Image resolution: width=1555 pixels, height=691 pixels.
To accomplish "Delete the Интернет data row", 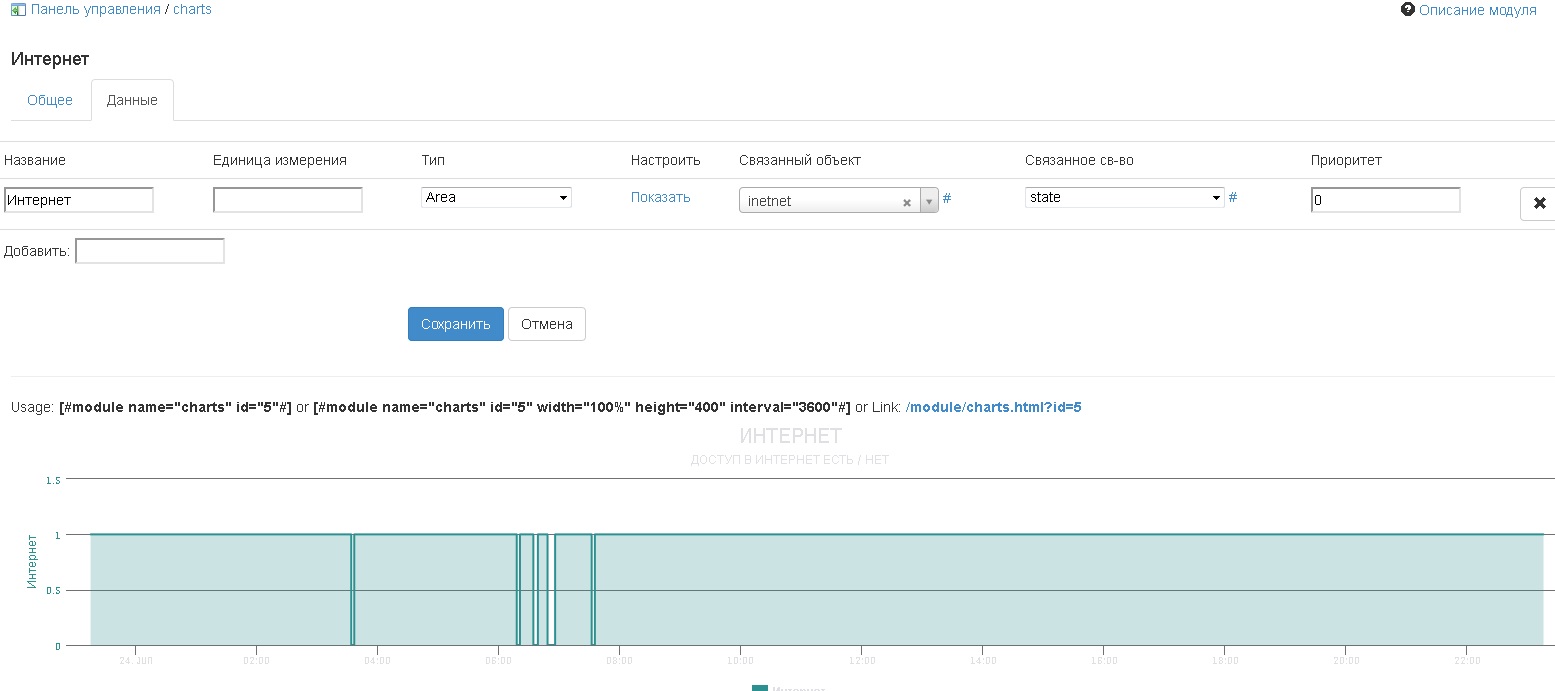I will (x=1538, y=203).
